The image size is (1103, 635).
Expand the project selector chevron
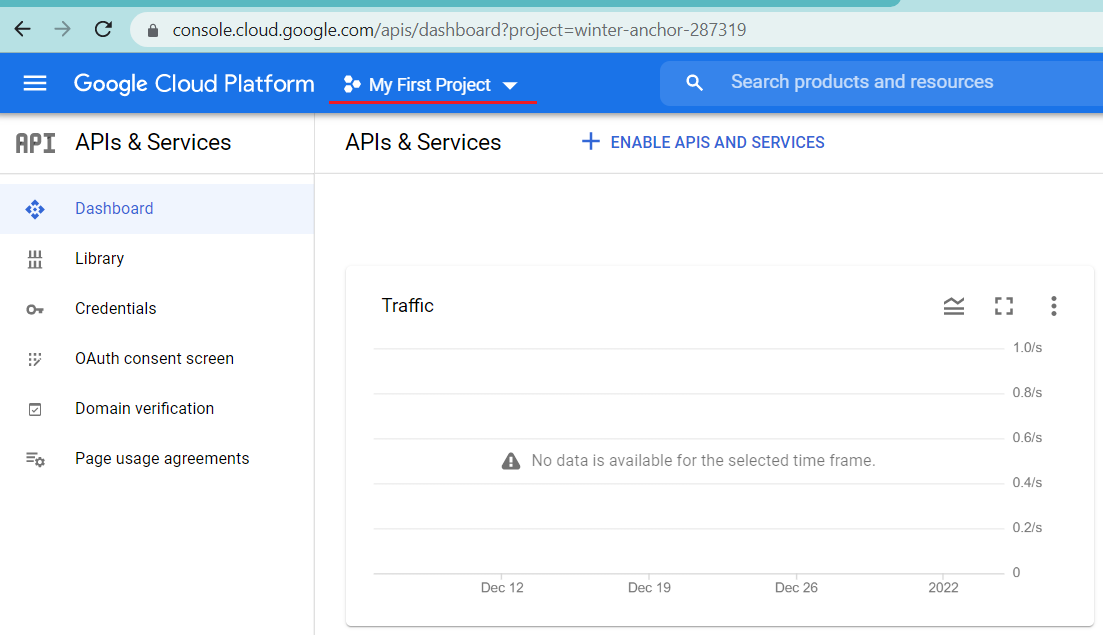coord(511,85)
